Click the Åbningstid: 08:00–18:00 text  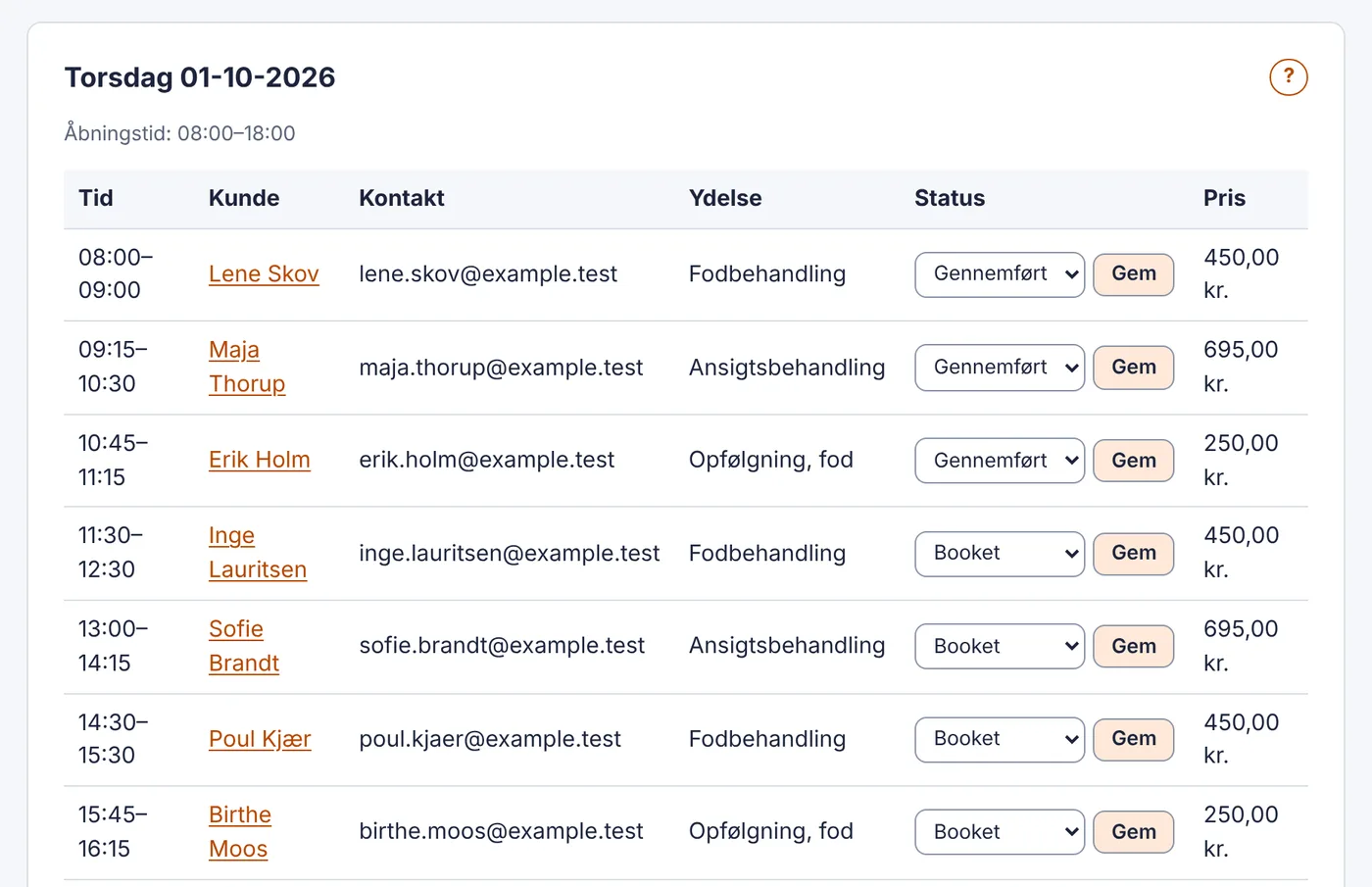[x=179, y=133]
